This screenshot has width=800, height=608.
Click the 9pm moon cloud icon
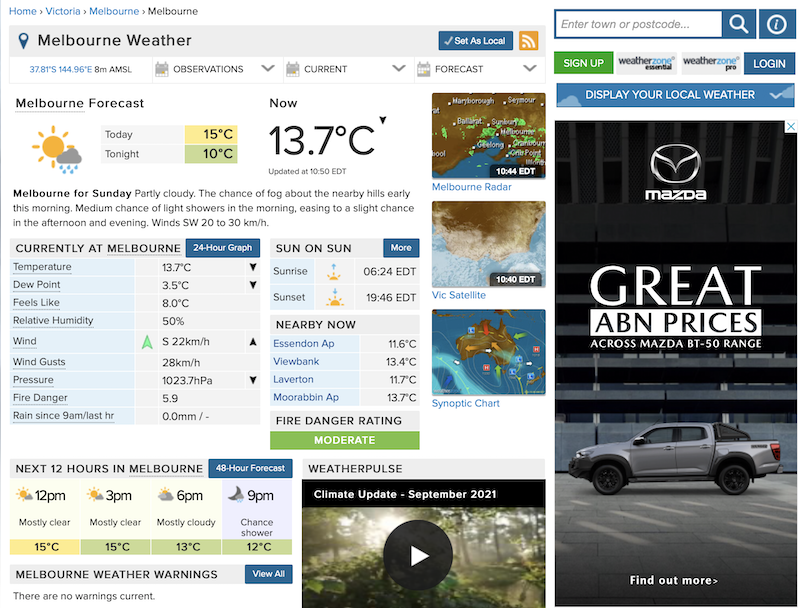(x=235, y=495)
